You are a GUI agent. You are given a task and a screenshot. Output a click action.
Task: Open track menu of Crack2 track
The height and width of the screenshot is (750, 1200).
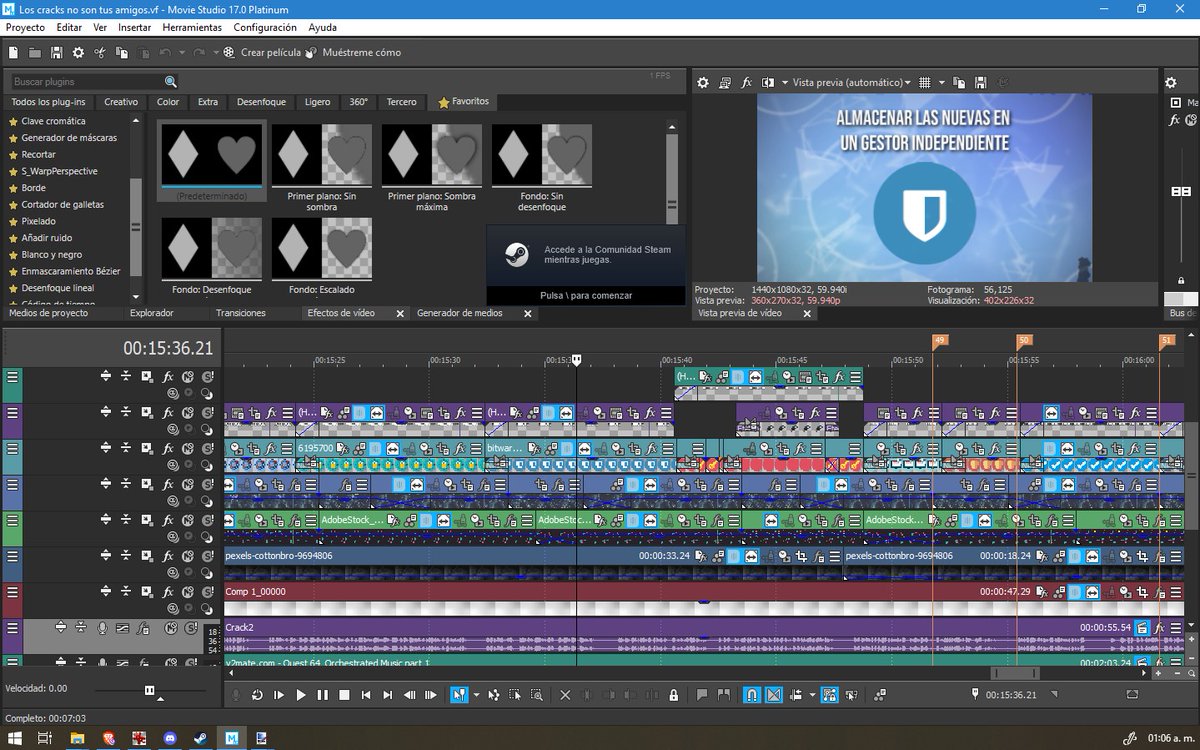(x=12, y=628)
